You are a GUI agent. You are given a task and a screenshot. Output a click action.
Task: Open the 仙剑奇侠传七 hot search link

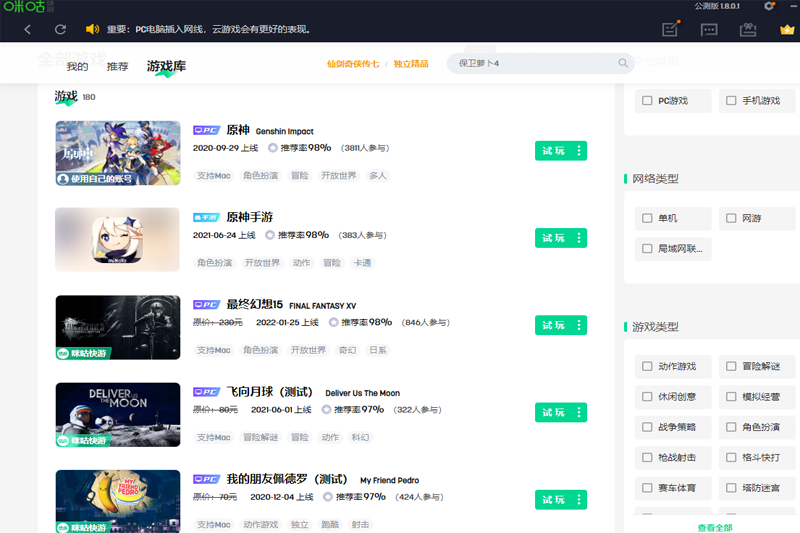[353, 64]
